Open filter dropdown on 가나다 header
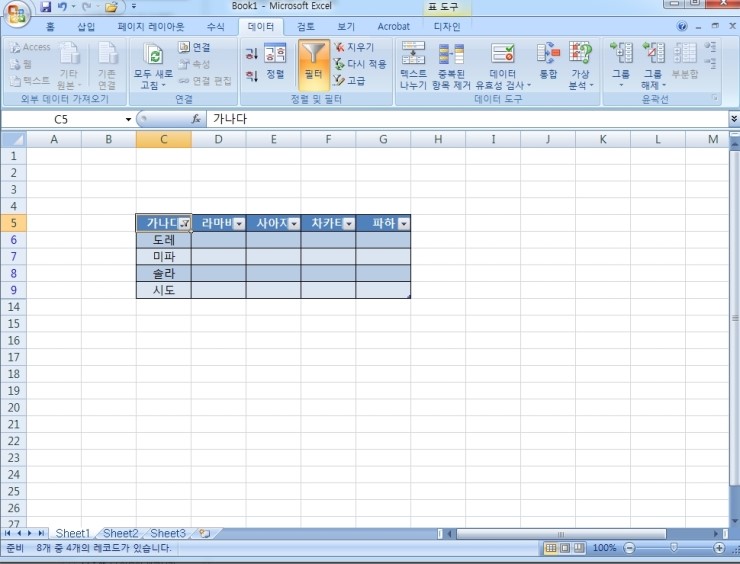Image resolution: width=740 pixels, height=564 pixels. tap(184, 224)
